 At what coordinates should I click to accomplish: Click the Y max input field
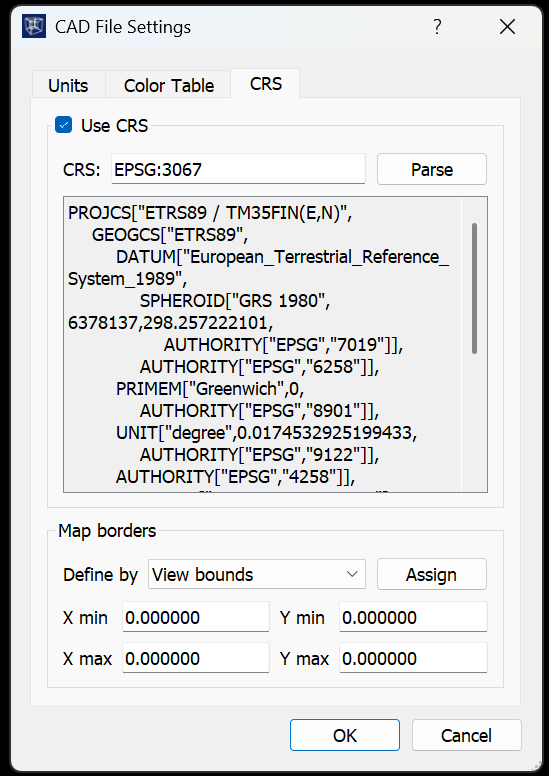click(x=413, y=658)
